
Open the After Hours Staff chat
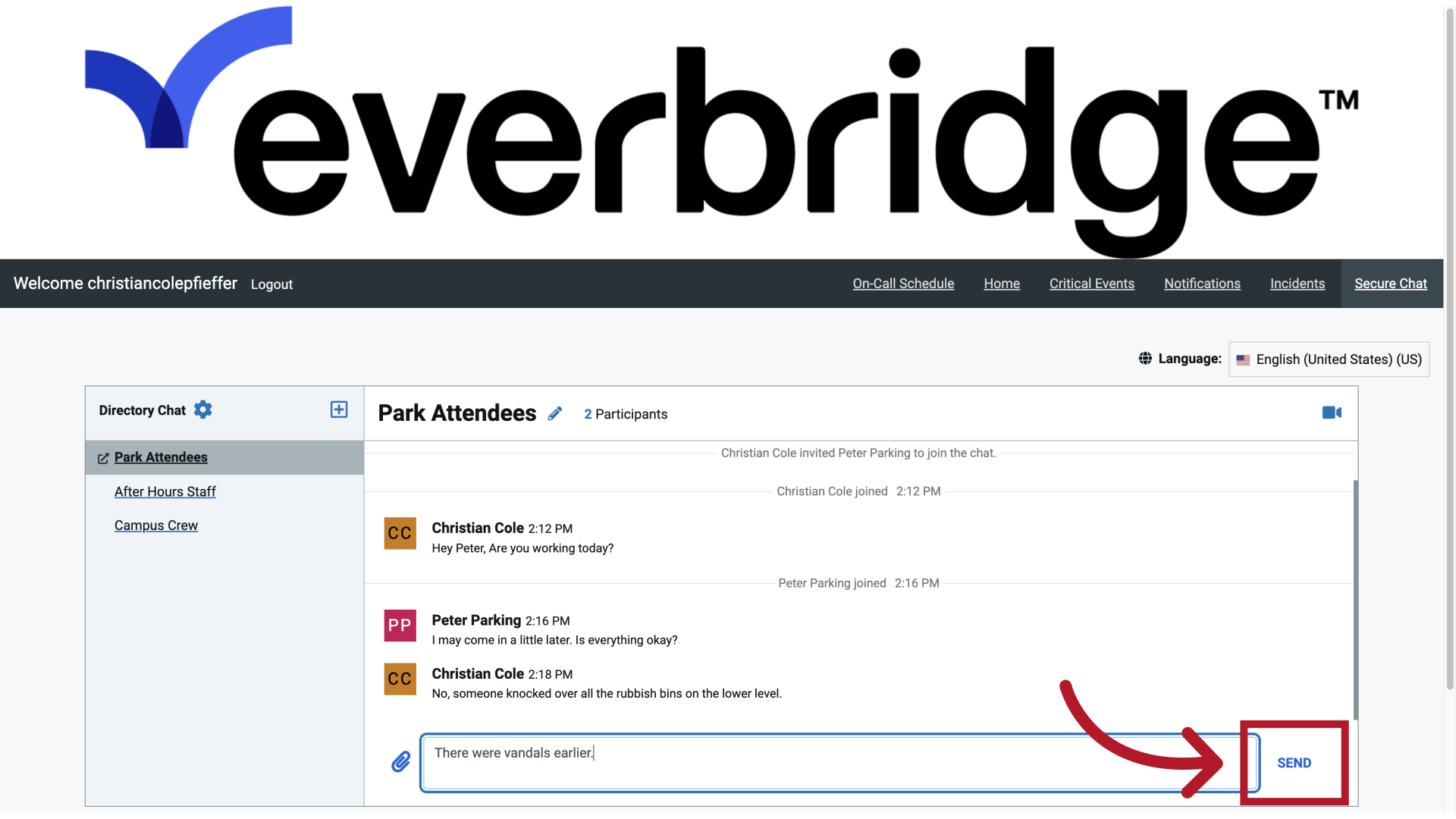[x=165, y=491]
